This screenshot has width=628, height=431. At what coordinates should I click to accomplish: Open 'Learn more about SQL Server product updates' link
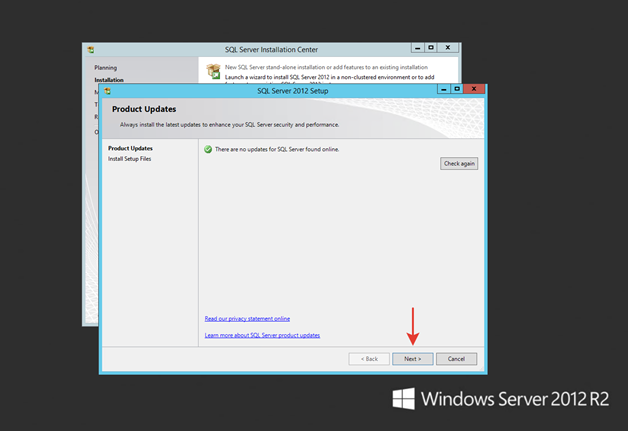click(262, 335)
